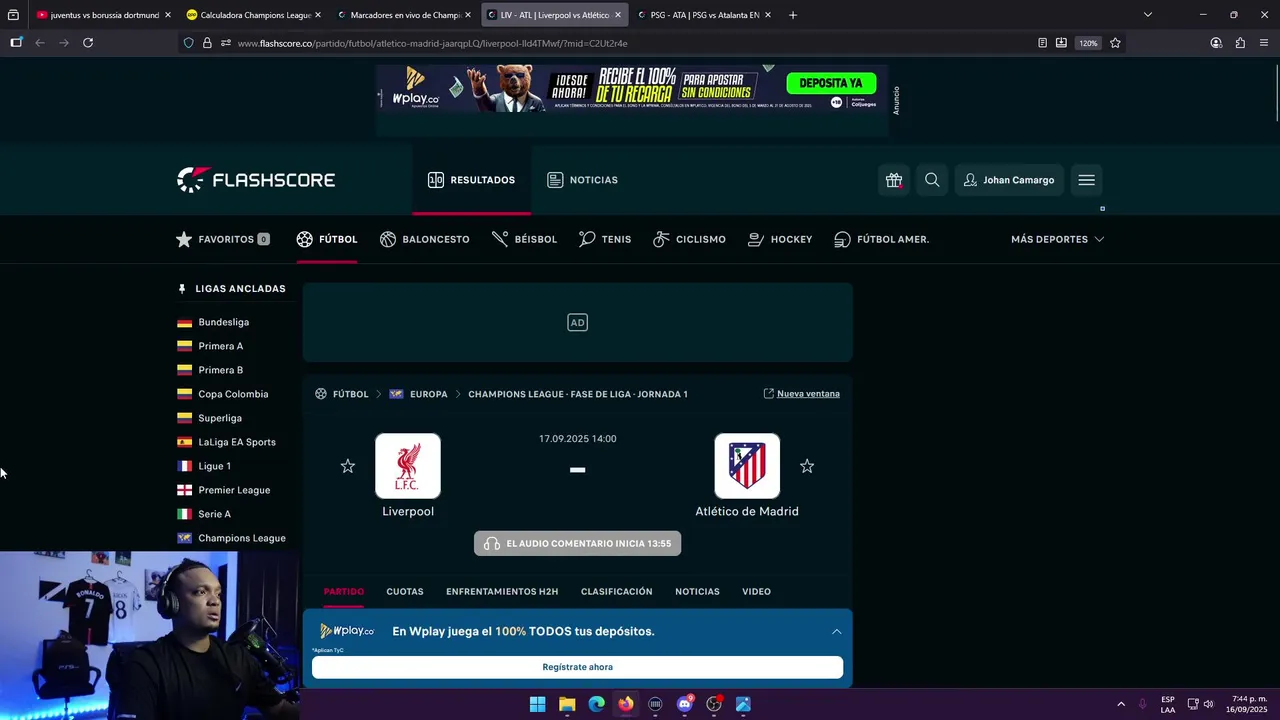Favorite Liverpool with star toggle

coord(347,466)
